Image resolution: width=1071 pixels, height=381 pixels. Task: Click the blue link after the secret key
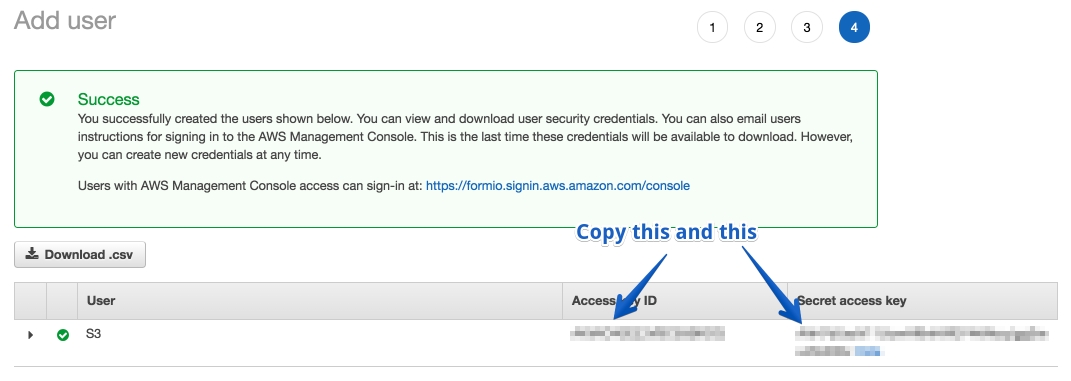(x=867, y=352)
